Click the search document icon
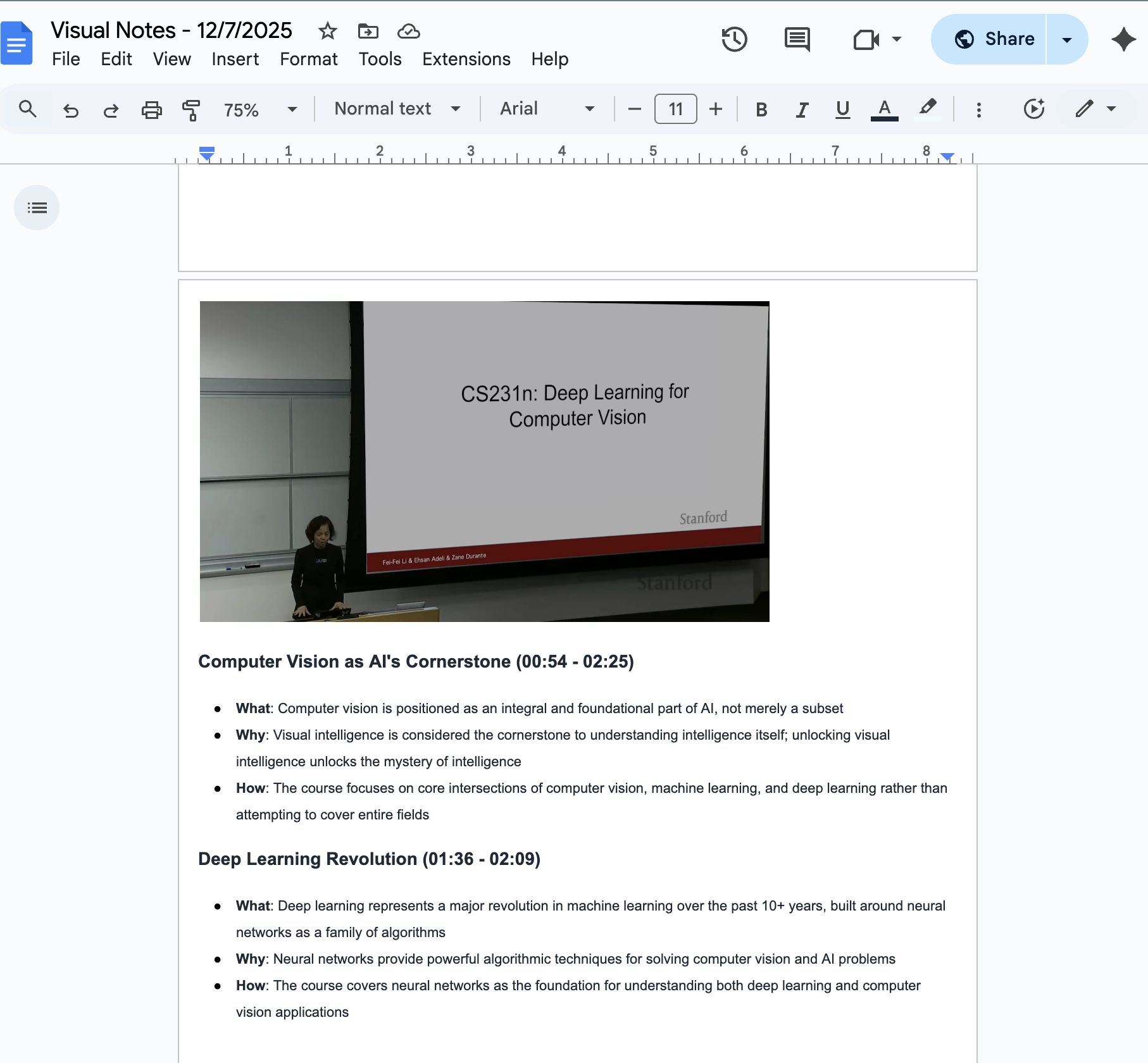1148x1063 pixels. (28, 108)
